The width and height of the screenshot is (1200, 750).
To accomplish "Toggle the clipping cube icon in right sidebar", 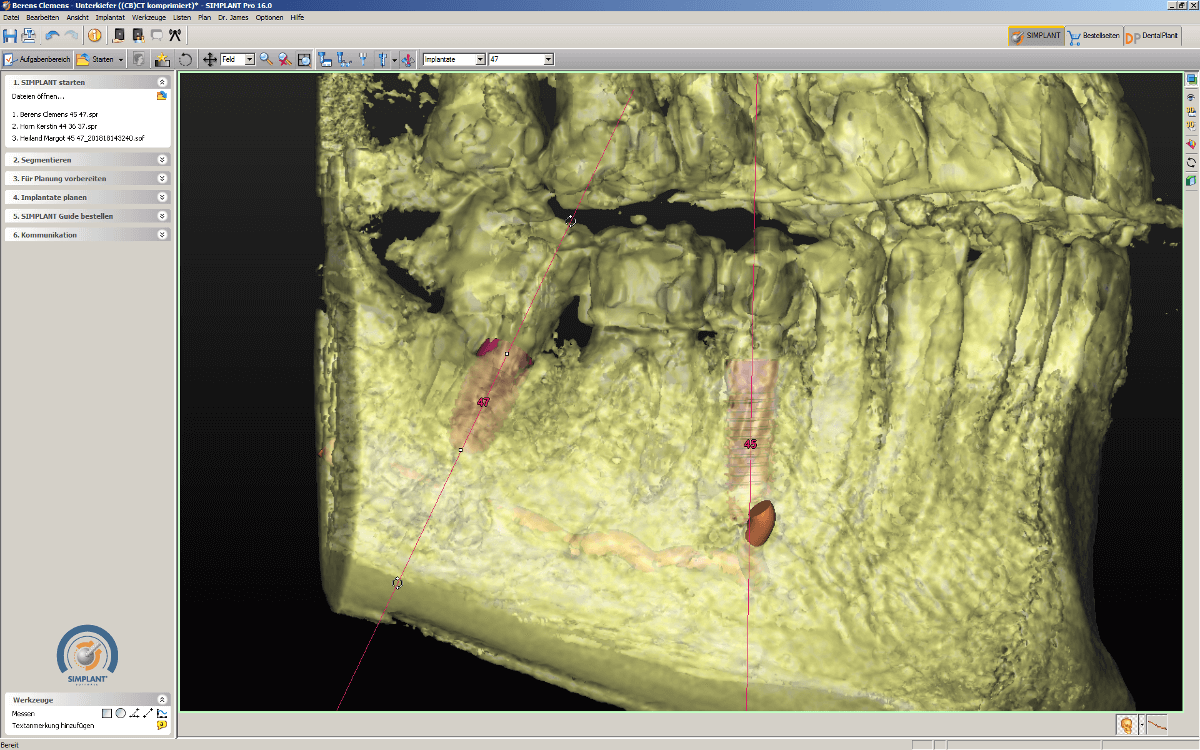I will (1191, 181).
